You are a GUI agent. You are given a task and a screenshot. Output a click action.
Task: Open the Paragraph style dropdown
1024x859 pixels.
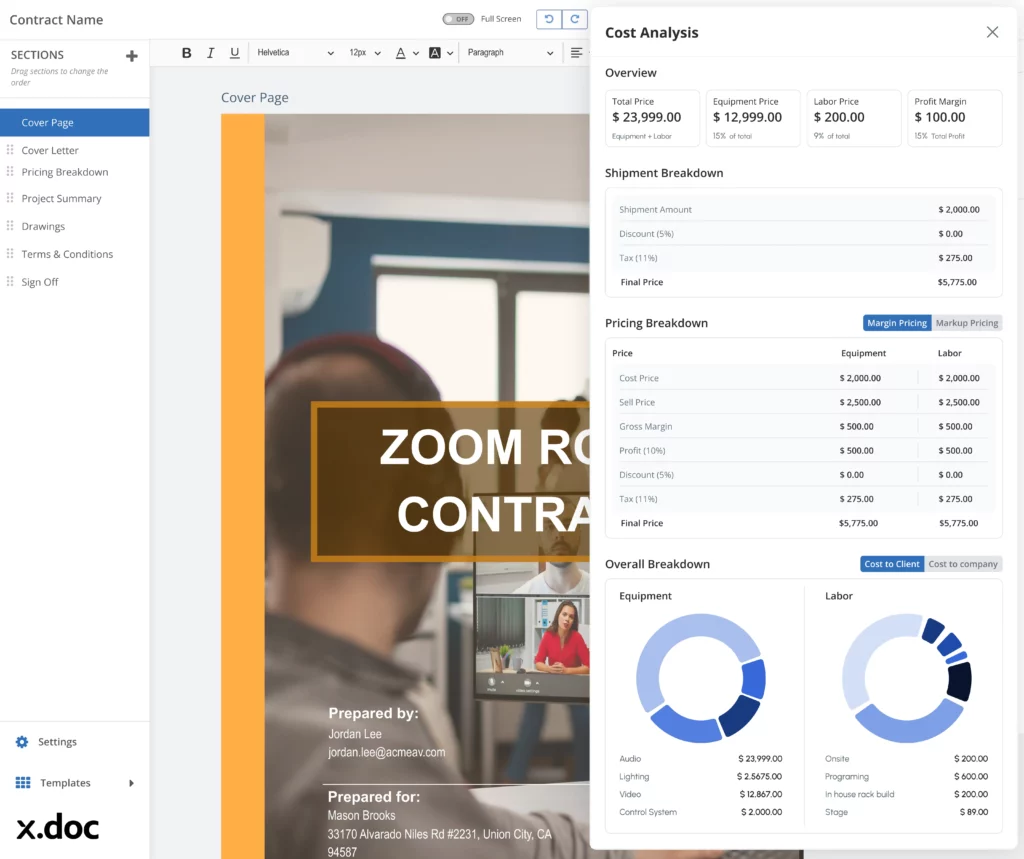click(510, 53)
